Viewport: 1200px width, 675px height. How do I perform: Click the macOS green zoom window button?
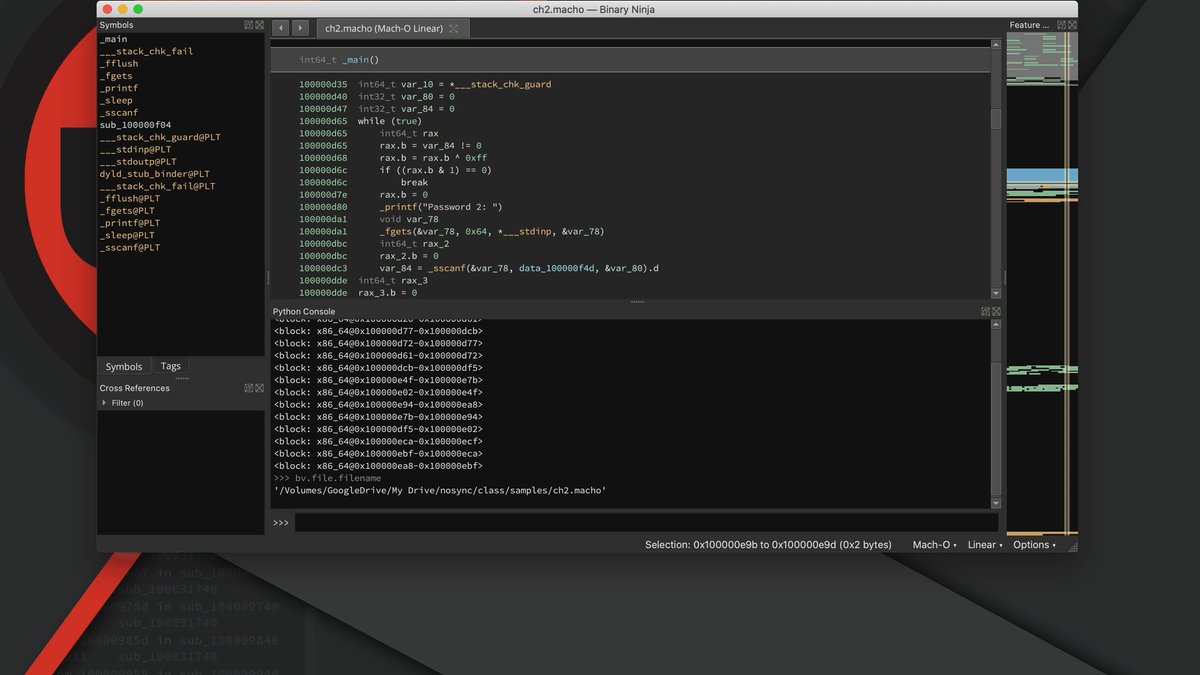point(138,9)
